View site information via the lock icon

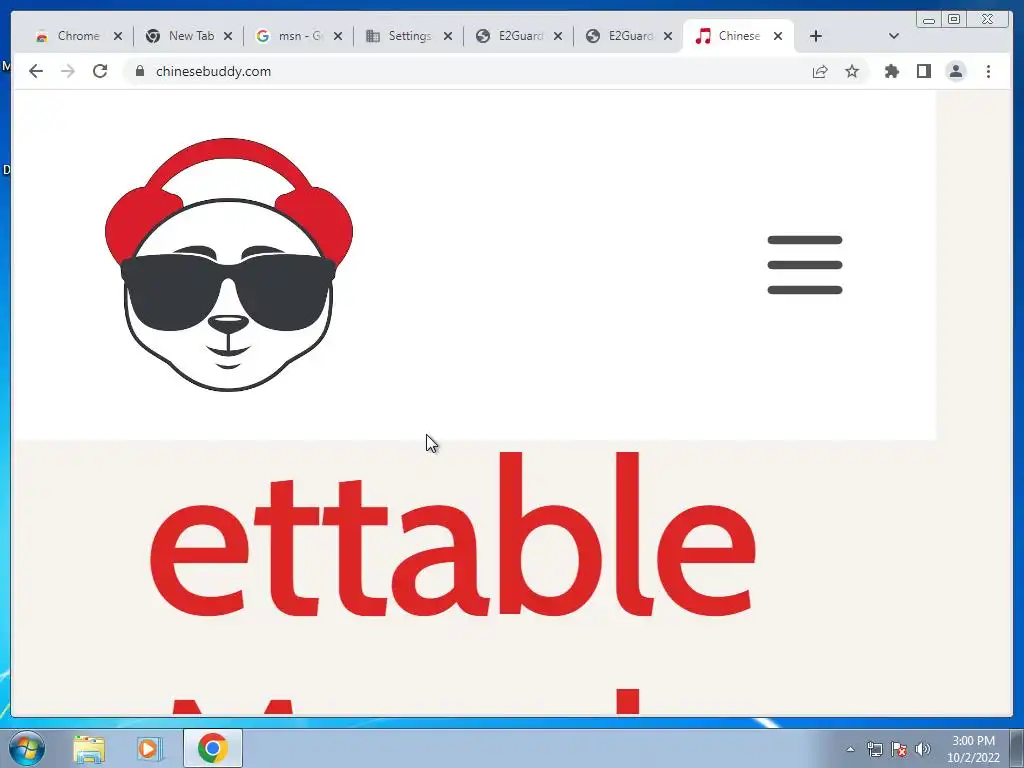(139, 71)
